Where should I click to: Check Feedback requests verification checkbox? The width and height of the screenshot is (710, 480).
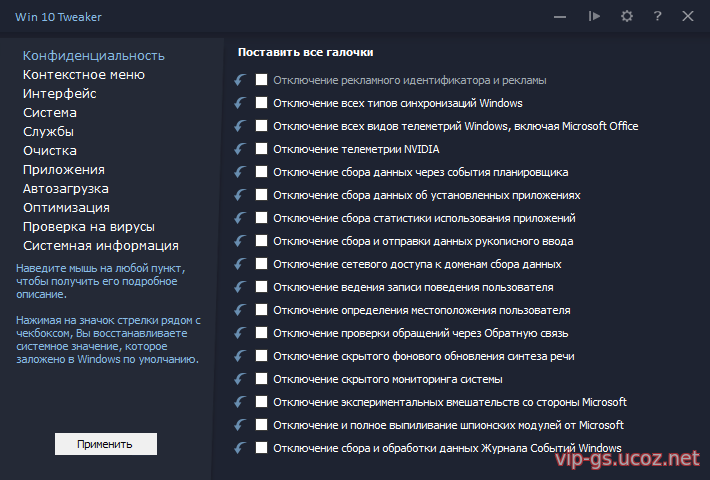pos(261,332)
